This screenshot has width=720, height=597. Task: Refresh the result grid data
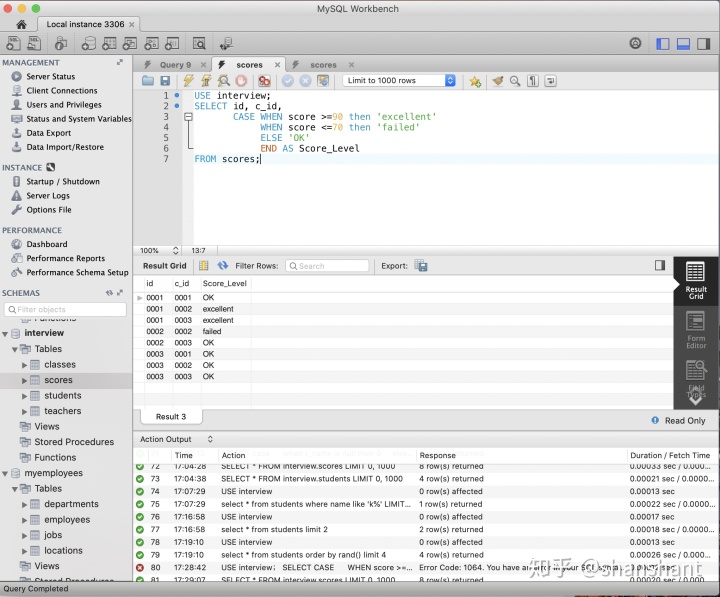[x=223, y=266]
